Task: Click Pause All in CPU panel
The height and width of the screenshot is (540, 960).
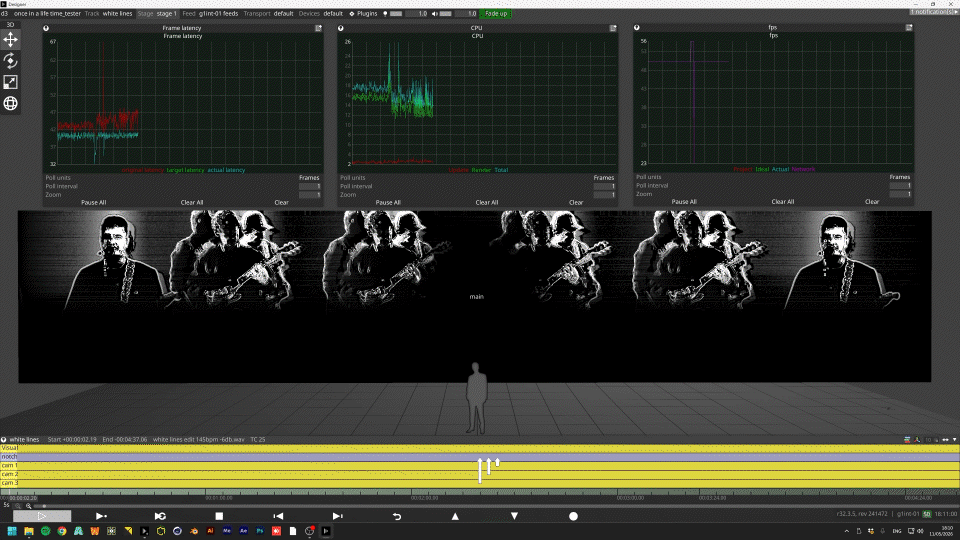Action: pos(388,203)
